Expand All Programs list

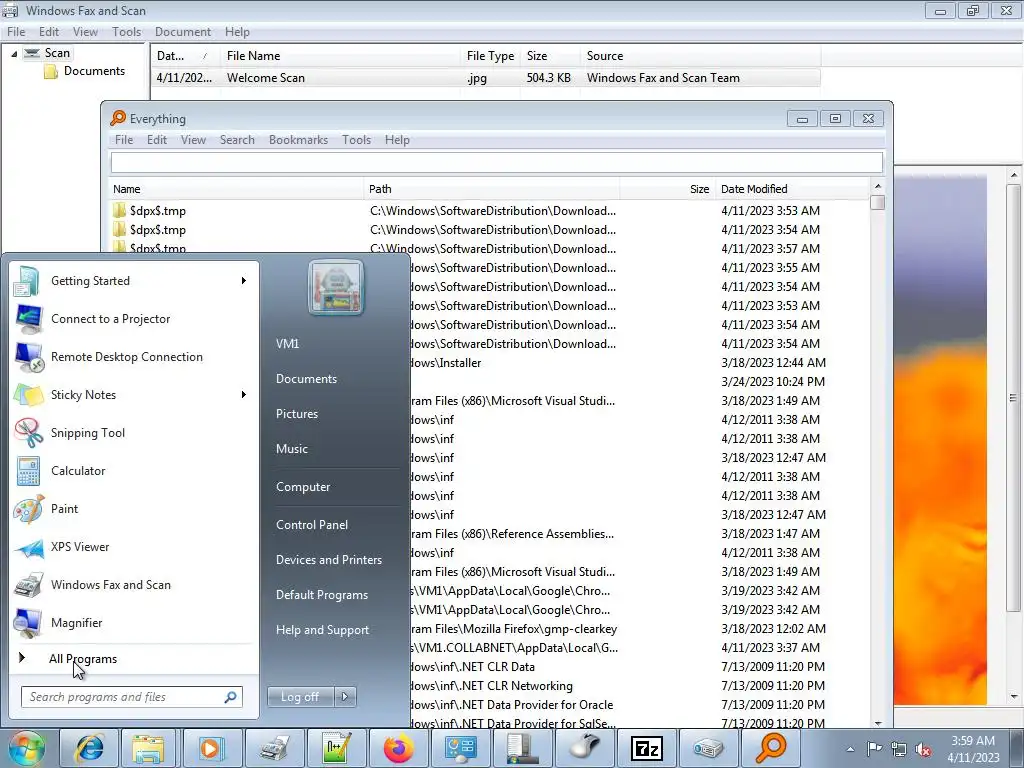[82, 659]
